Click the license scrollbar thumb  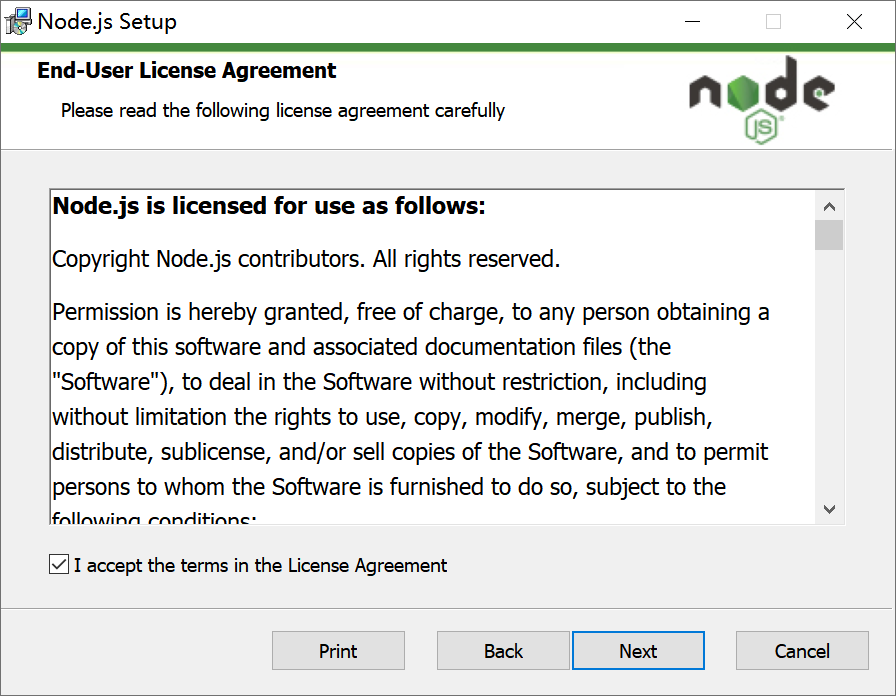point(829,235)
